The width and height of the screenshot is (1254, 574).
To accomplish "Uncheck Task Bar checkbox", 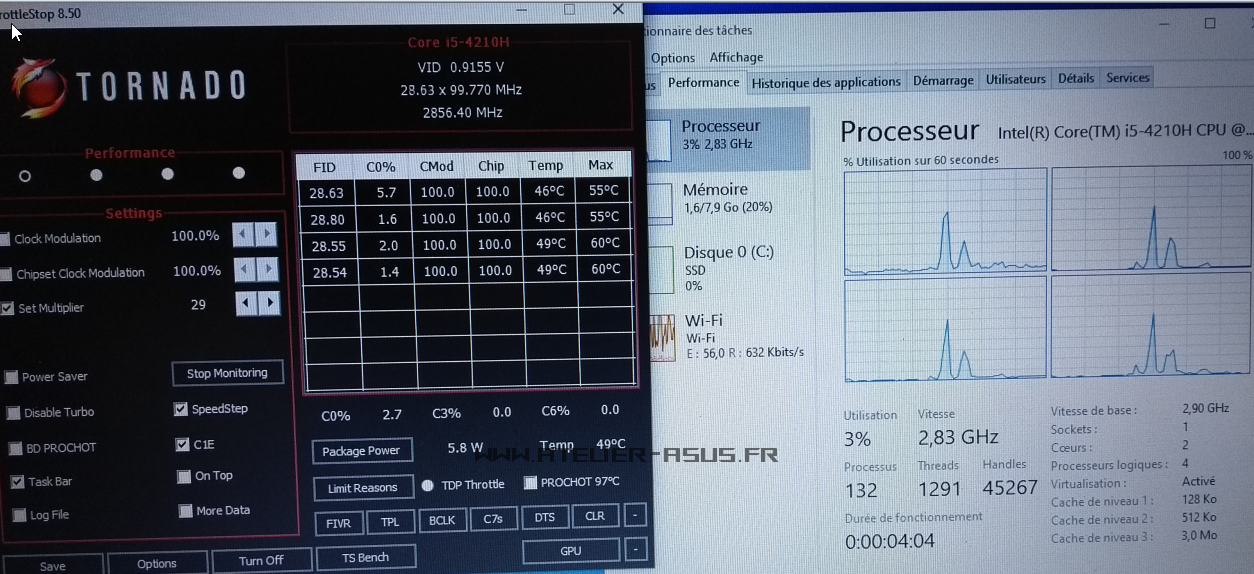I will 17,482.
